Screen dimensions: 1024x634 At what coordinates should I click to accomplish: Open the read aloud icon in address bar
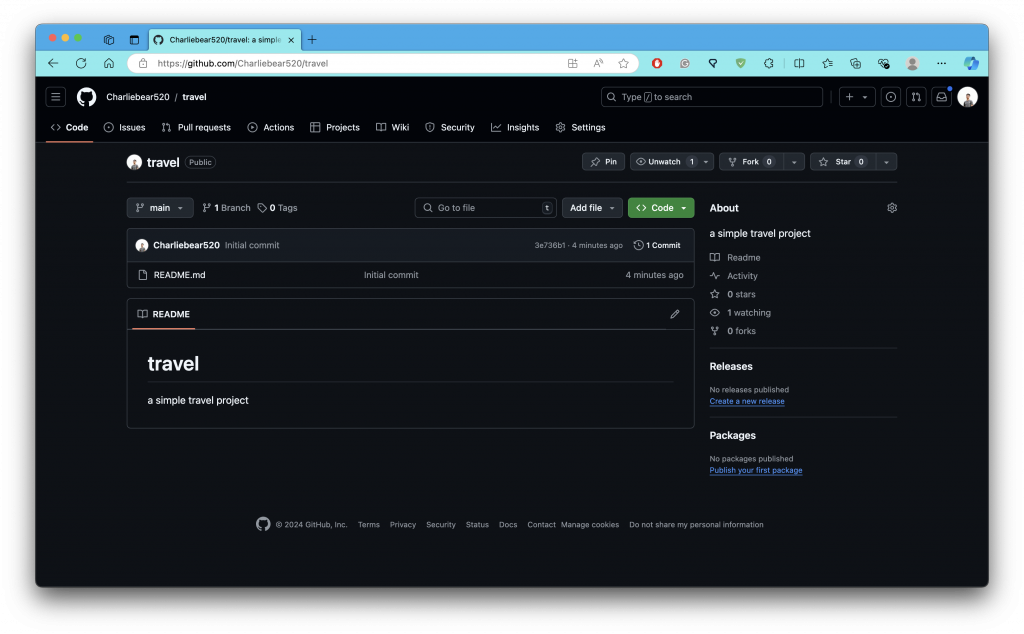(x=598, y=63)
